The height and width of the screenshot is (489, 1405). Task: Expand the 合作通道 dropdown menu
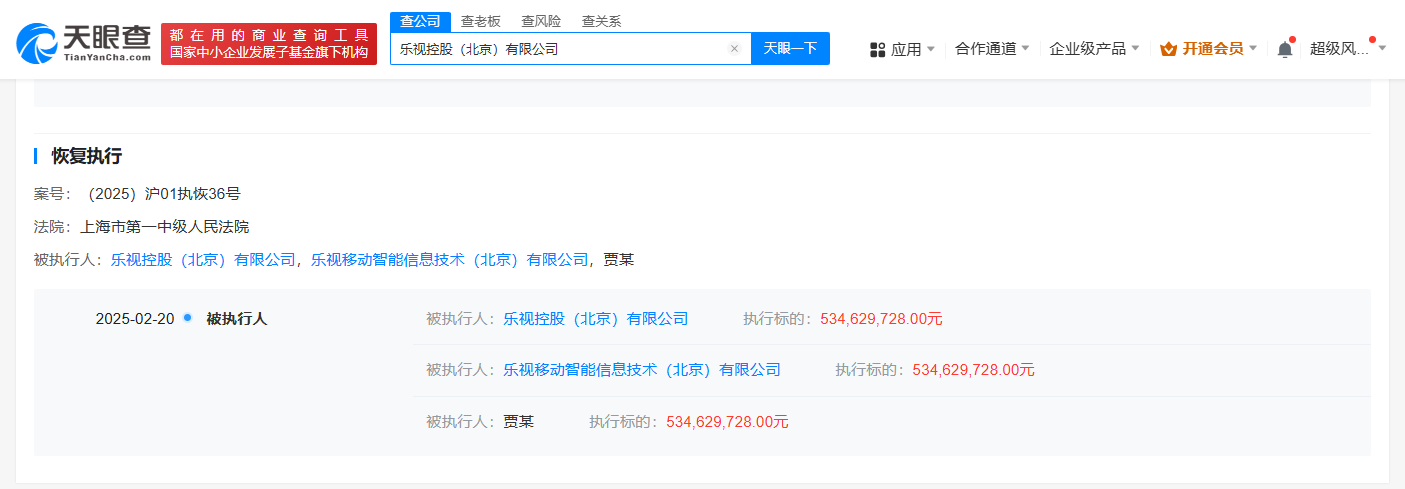pos(992,48)
